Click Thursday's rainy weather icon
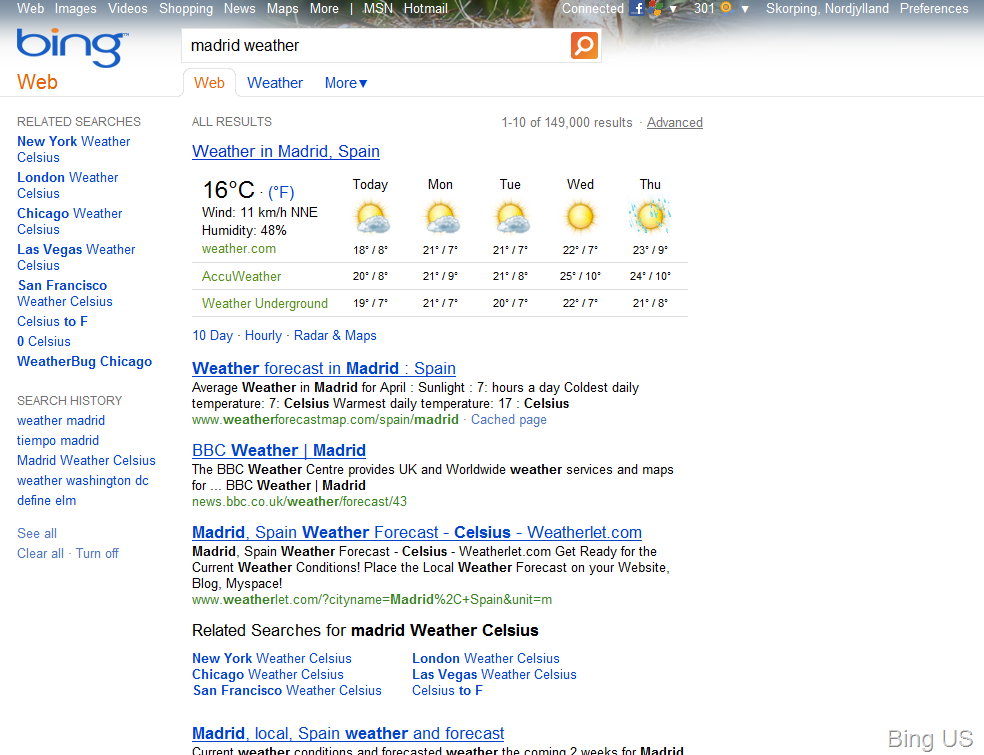 tap(650, 217)
